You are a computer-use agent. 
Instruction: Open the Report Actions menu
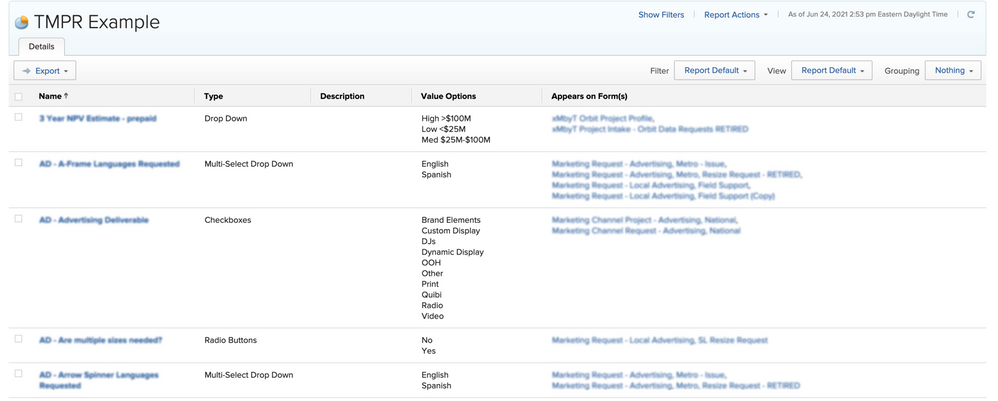[735, 15]
